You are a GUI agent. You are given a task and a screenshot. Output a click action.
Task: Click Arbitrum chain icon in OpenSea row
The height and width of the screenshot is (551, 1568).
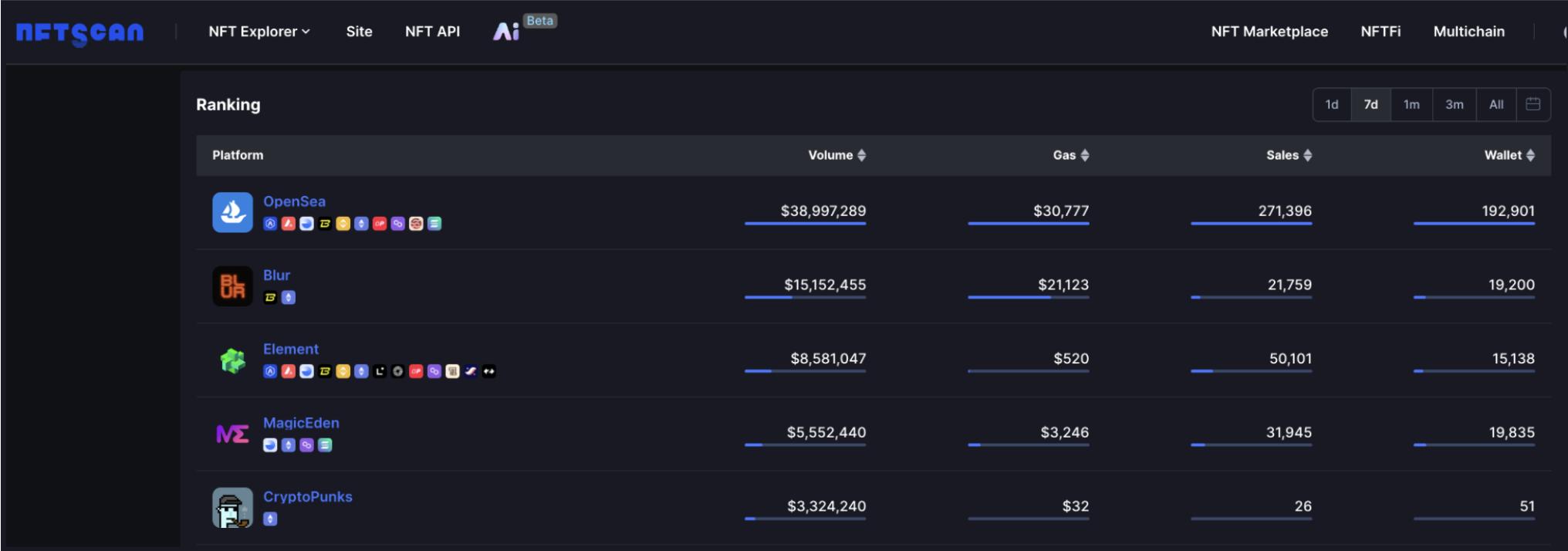[270, 224]
